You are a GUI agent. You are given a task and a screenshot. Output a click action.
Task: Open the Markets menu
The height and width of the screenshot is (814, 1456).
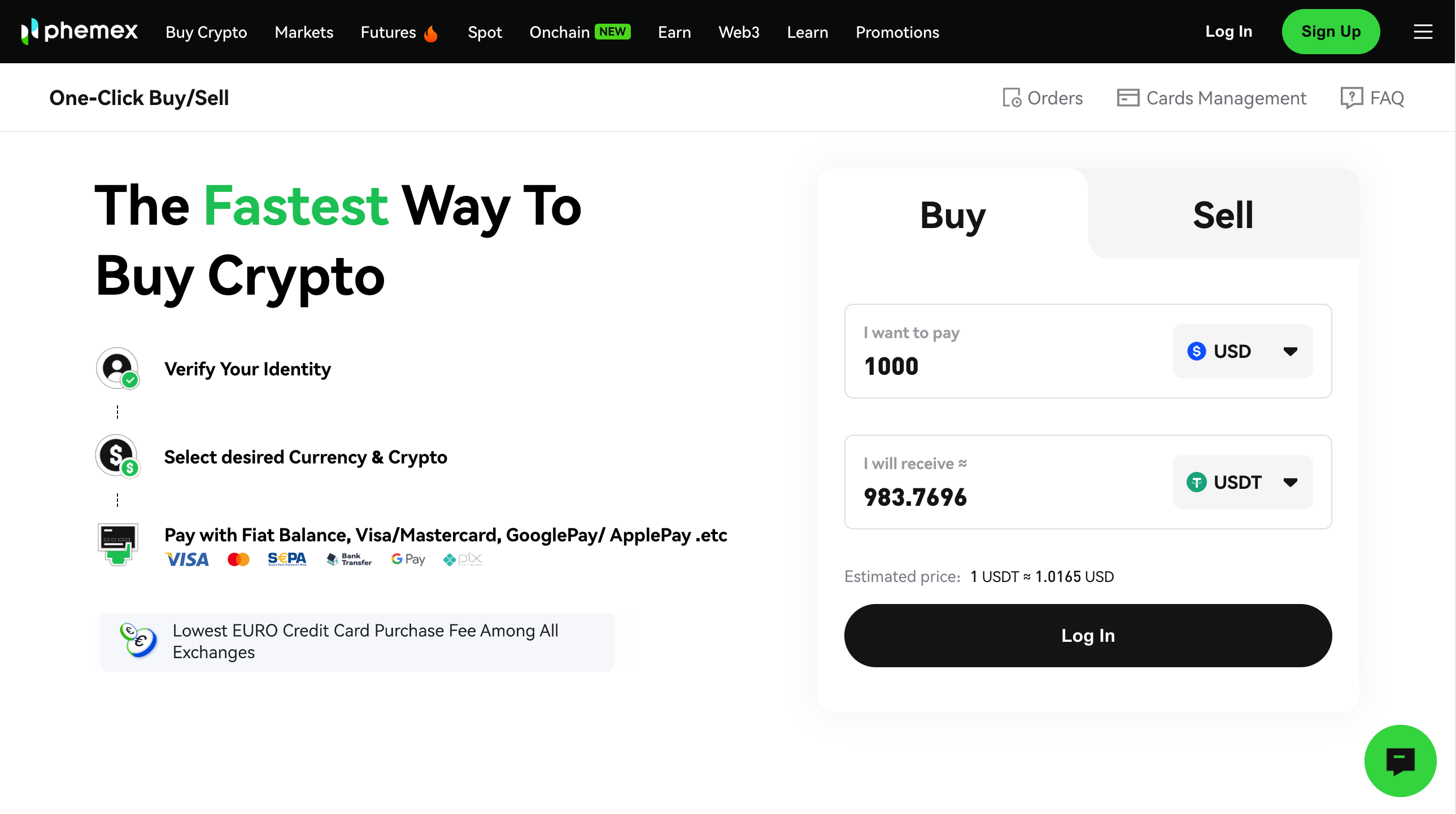[x=303, y=32]
